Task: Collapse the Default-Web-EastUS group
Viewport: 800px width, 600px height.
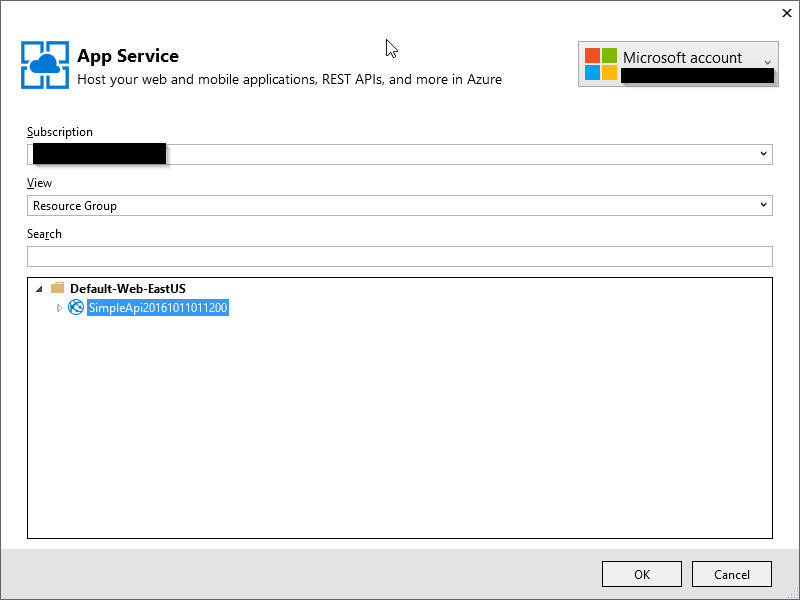Action: tap(39, 289)
